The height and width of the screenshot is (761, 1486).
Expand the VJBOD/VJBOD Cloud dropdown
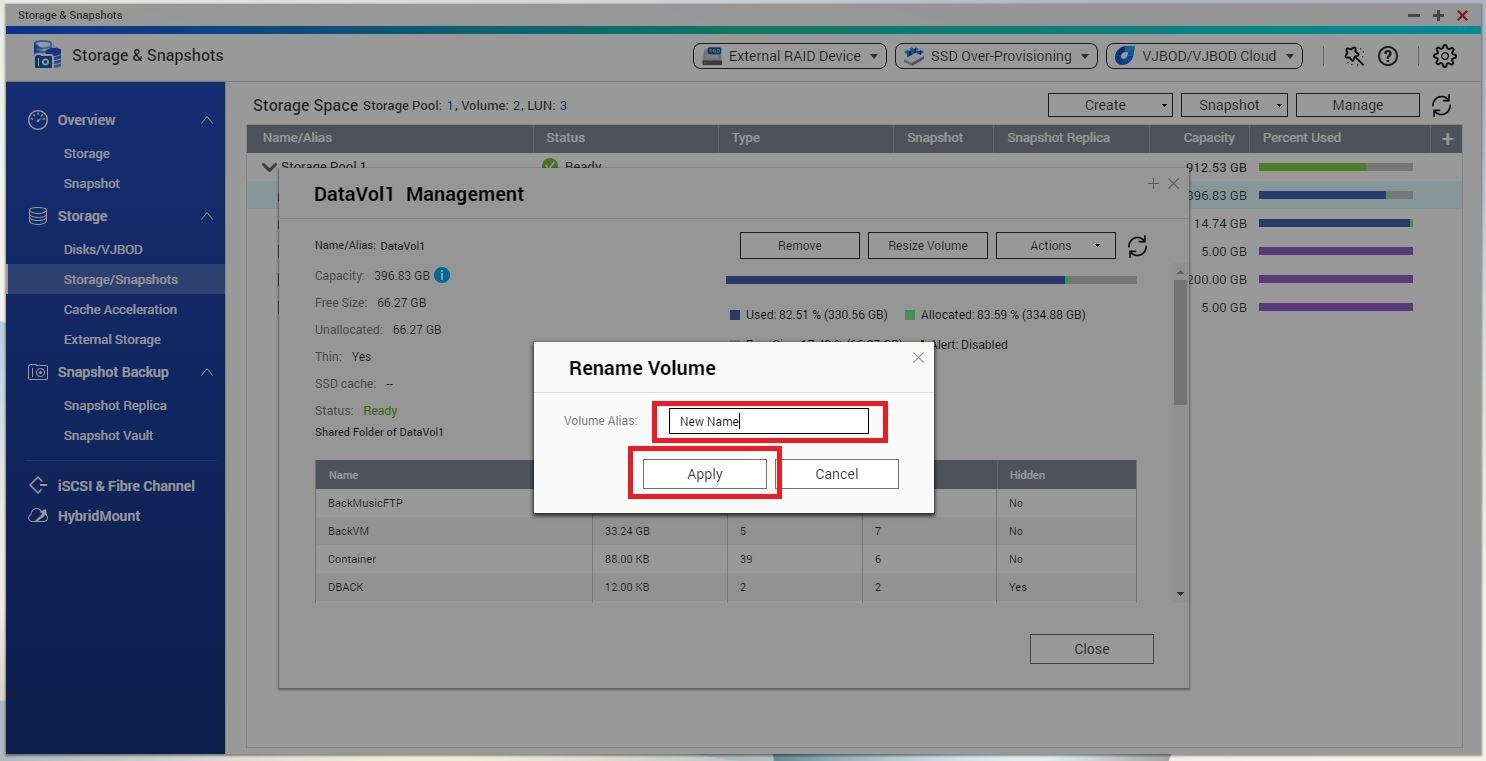1204,56
